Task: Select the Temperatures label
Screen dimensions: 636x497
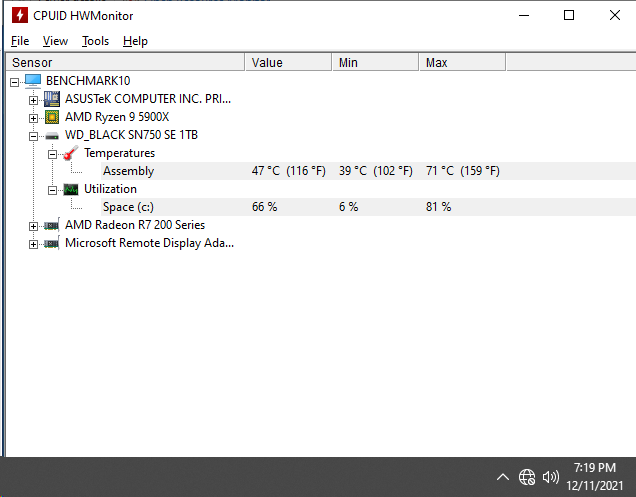Action: pyautogui.click(x=119, y=153)
